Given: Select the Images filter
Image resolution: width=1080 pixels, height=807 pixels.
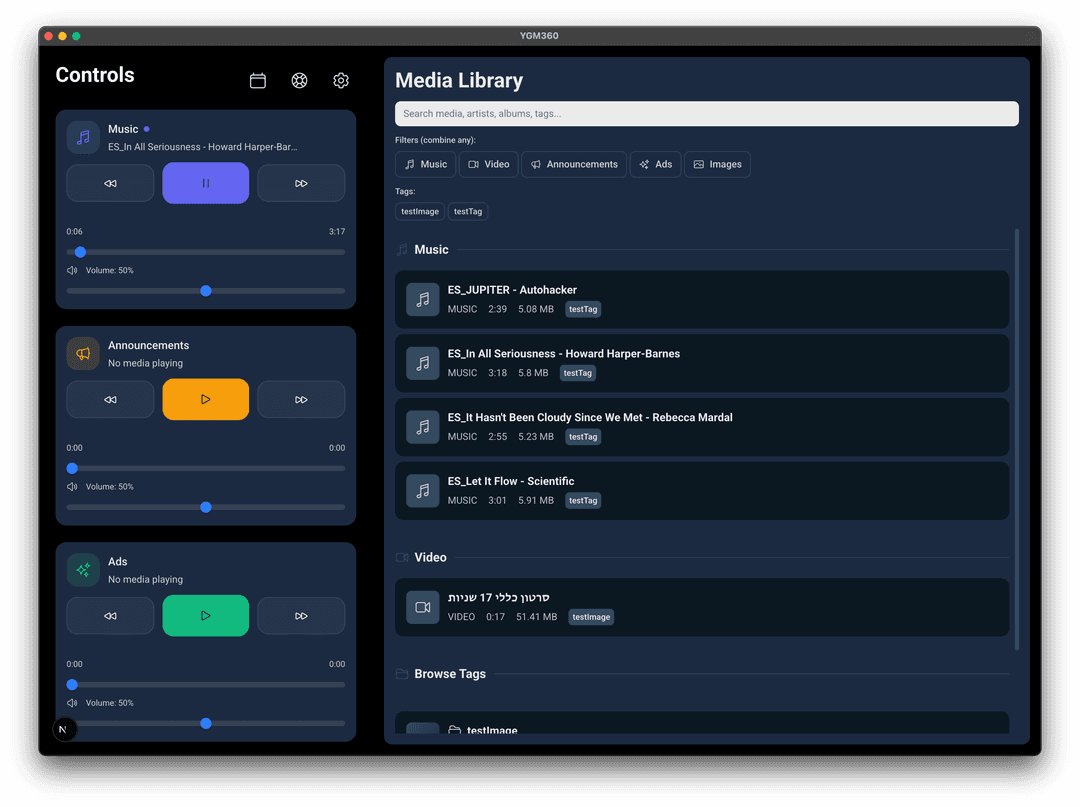Looking at the screenshot, I should 717,164.
